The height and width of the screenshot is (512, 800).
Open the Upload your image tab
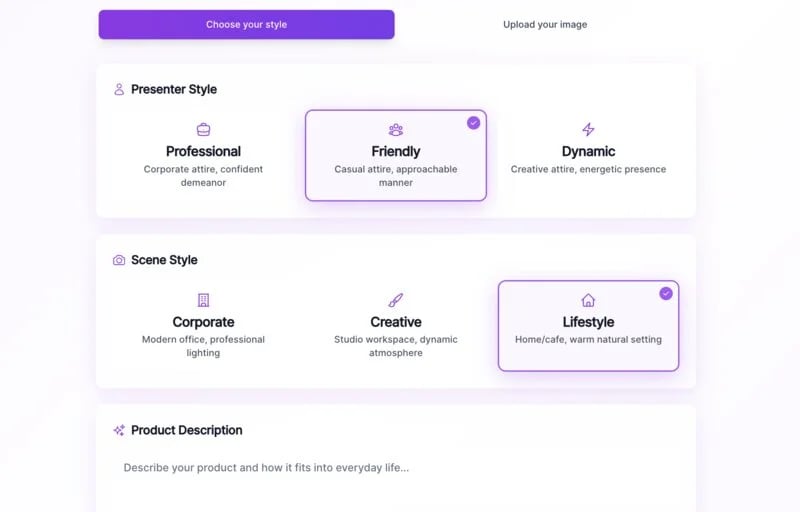click(x=545, y=25)
